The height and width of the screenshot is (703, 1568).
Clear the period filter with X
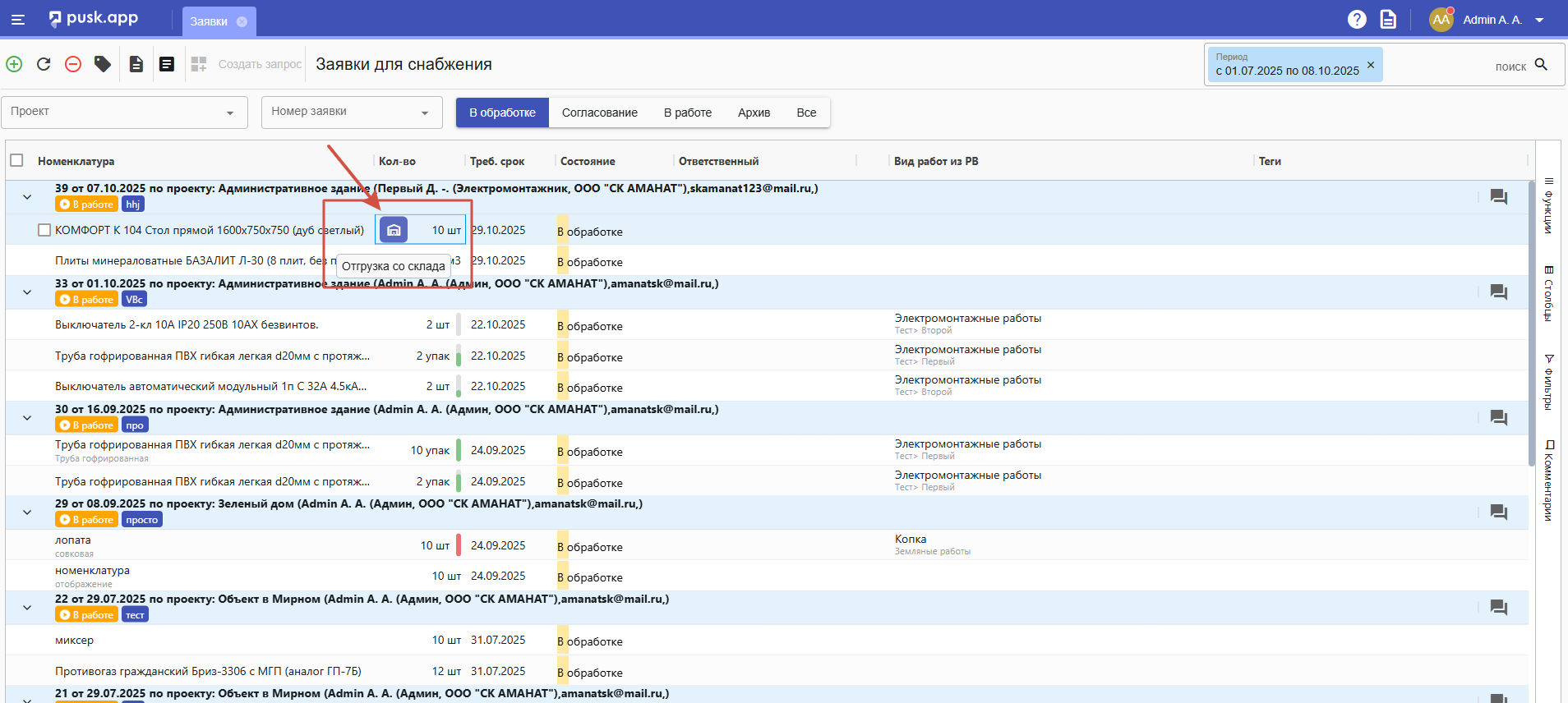pyautogui.click(x=1370, y=65)
